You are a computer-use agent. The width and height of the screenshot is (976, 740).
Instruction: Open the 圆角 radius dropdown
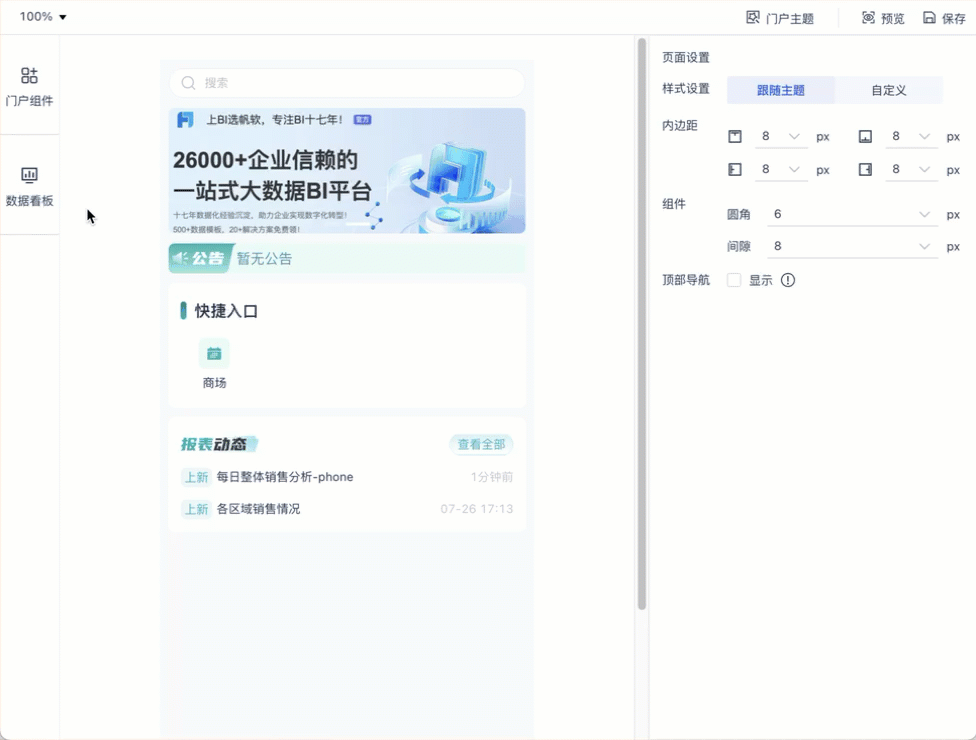[x=852, y=214]
